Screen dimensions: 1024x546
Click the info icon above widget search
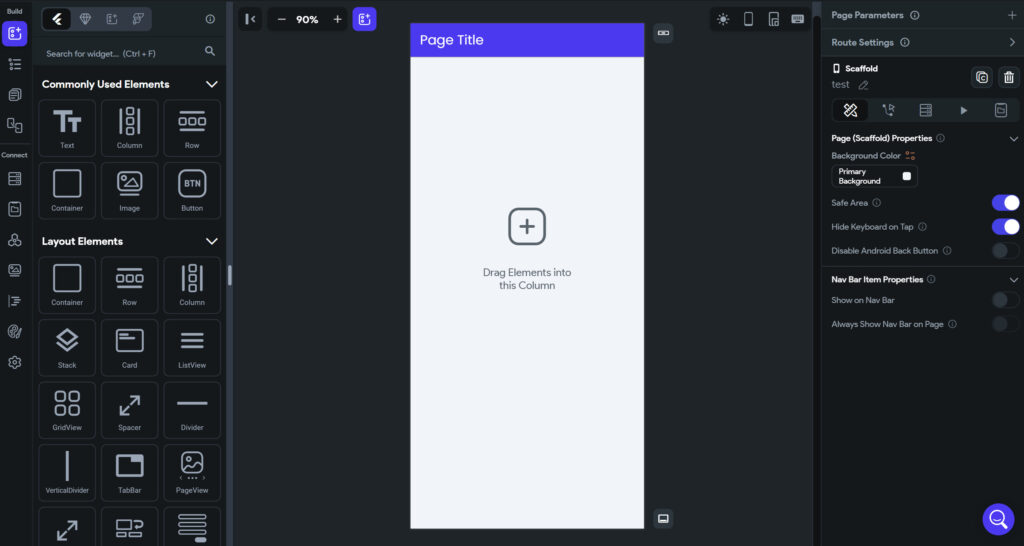click(210, 19)
